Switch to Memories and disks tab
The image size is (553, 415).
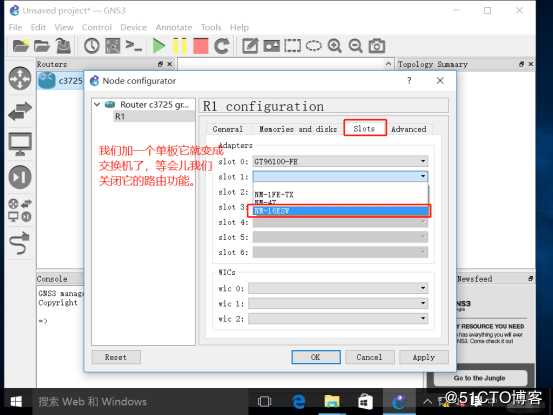pyautogui.click(x=298, y=129)
